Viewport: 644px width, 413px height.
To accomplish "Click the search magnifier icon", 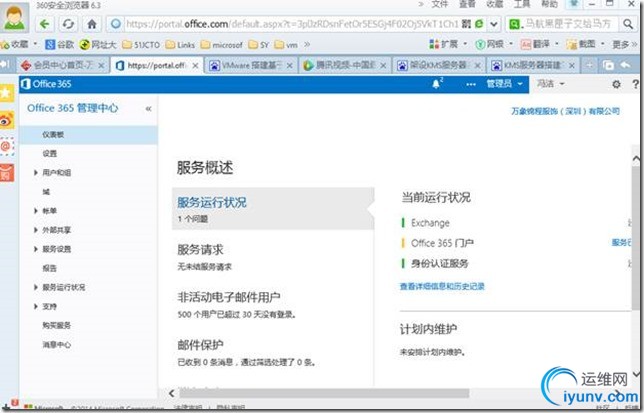I will pos(628,24).
